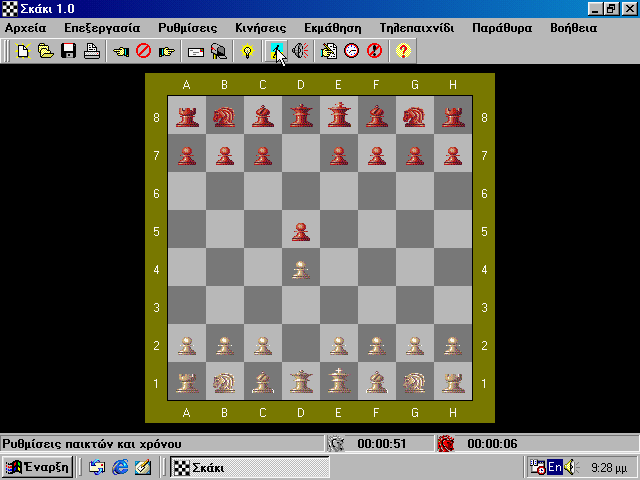Open the Εκμάθηση menu
Screen dimensions: 640x480
point(333,28)
